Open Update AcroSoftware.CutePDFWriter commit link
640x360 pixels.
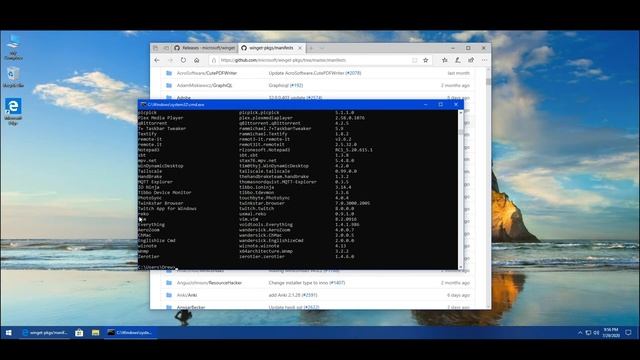[x=315, y=73]
